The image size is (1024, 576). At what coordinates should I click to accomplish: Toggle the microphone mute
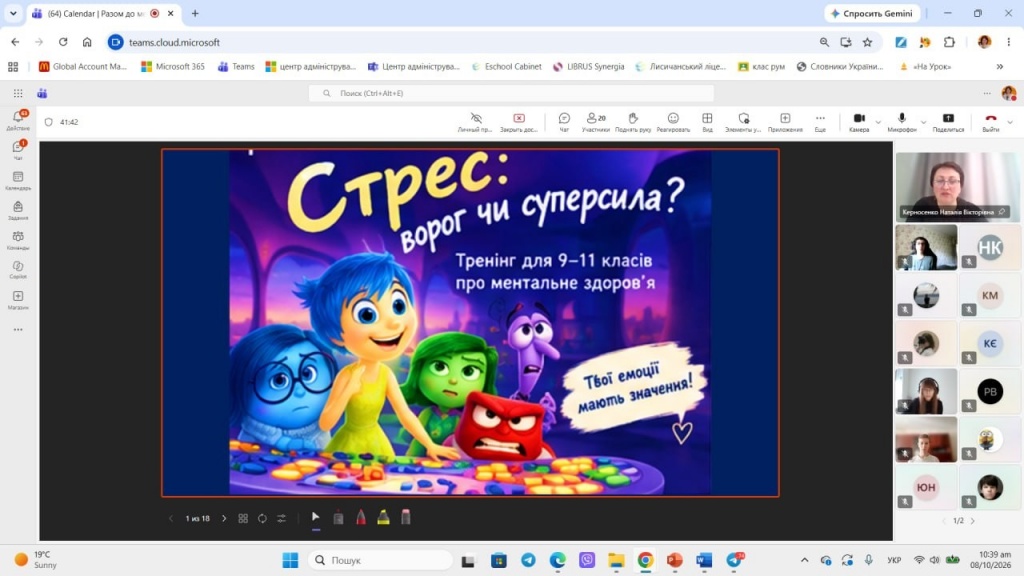(x=902, y=121)
